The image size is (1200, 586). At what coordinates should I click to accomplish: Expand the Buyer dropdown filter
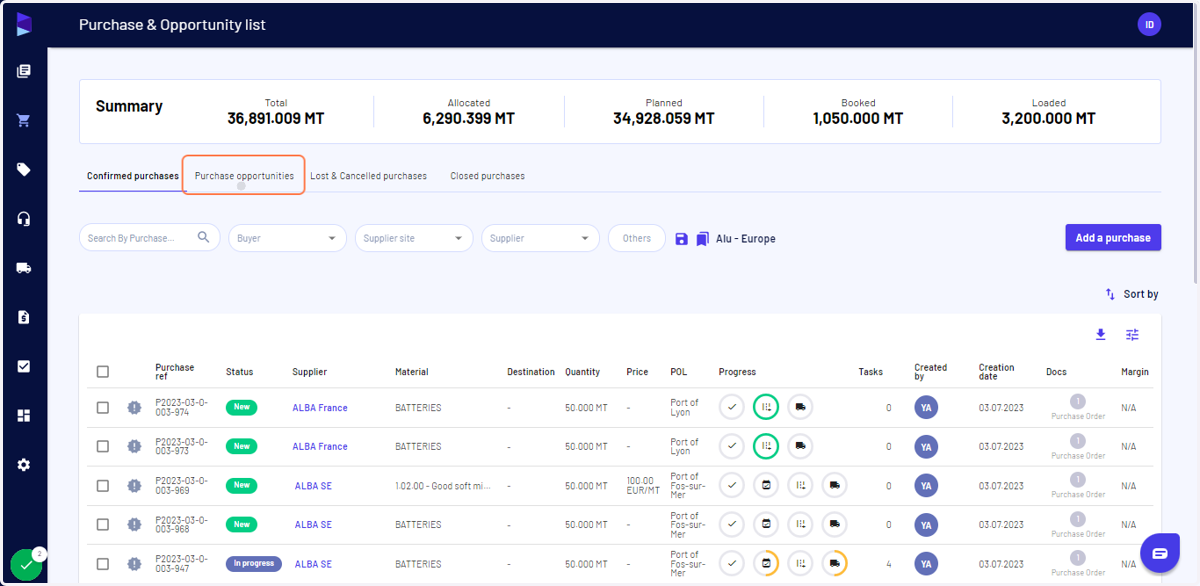pyautogui.click(x=287, y=238)
